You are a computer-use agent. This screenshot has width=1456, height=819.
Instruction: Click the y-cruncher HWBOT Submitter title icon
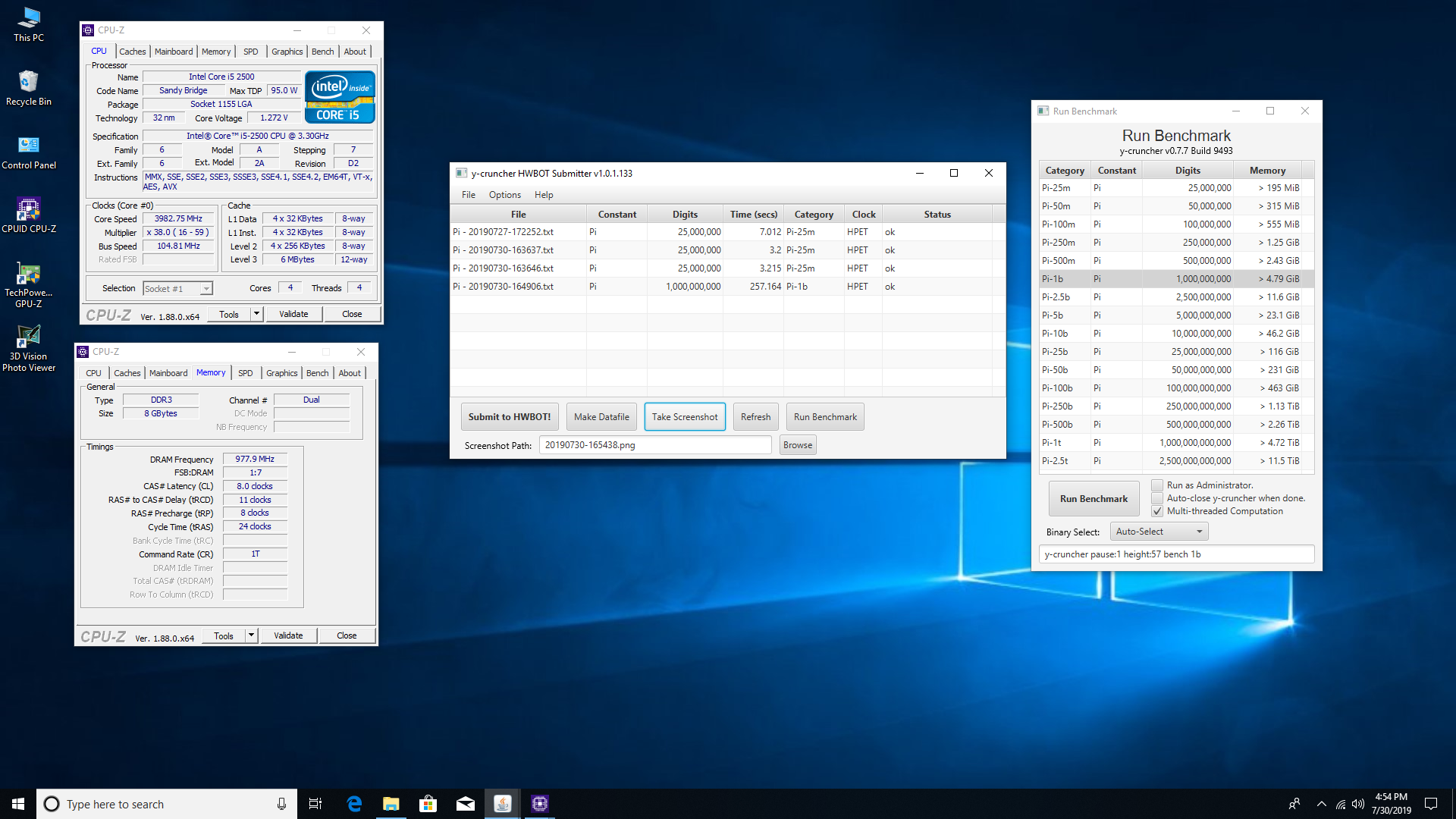(461, 173)
